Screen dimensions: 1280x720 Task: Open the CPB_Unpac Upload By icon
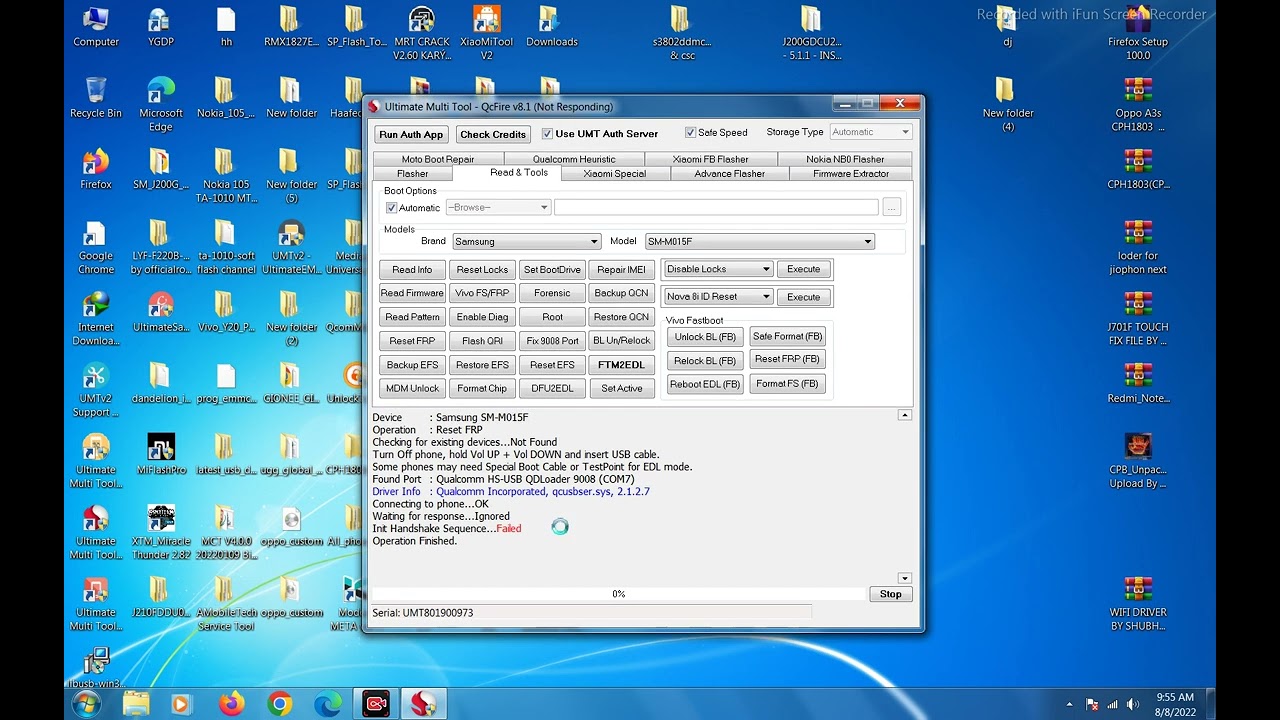(1138, 461)
